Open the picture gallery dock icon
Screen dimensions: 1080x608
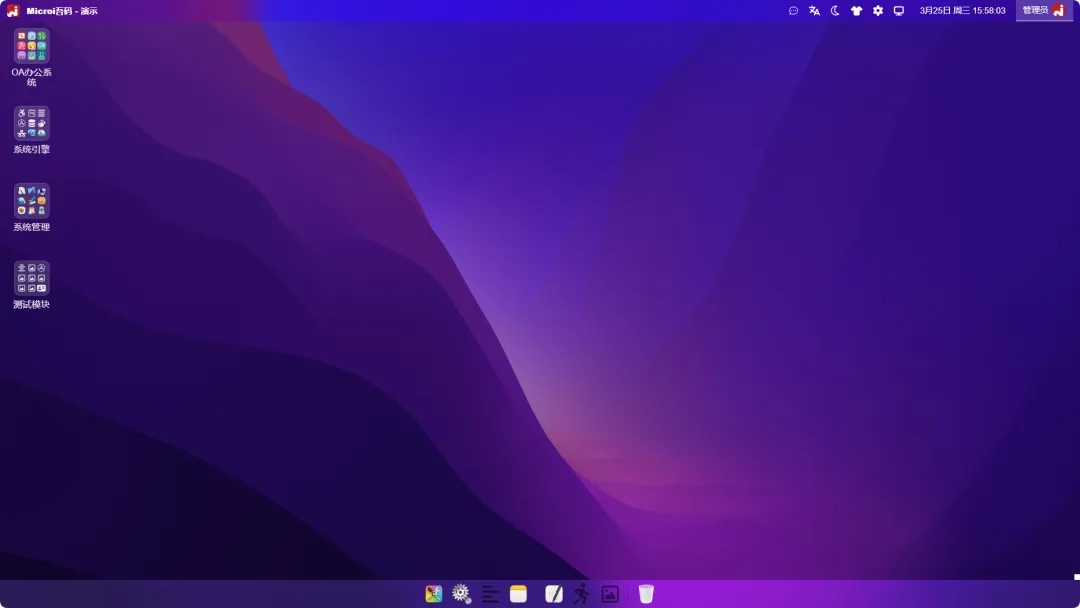(610, 594)
